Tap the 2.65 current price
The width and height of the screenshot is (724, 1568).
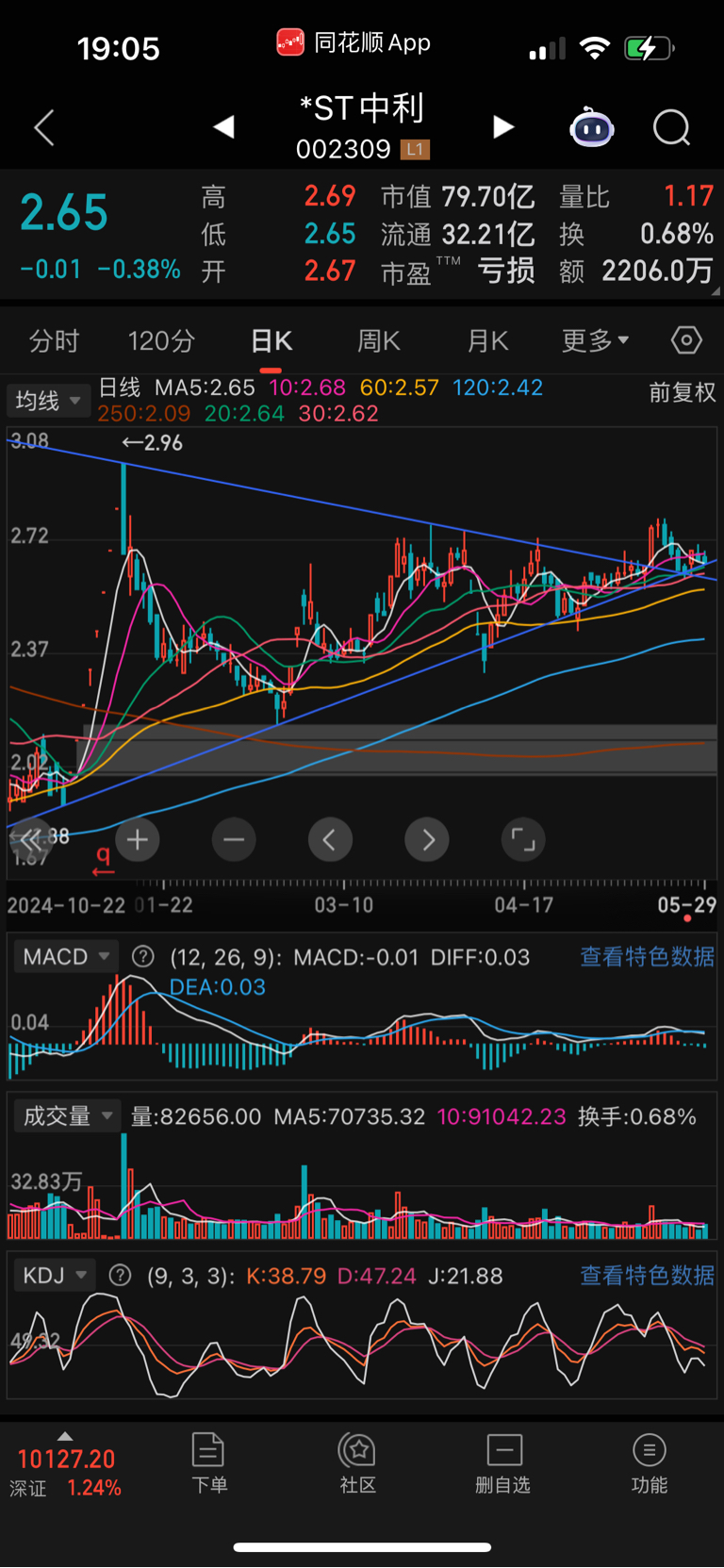(x=64, y=211)
